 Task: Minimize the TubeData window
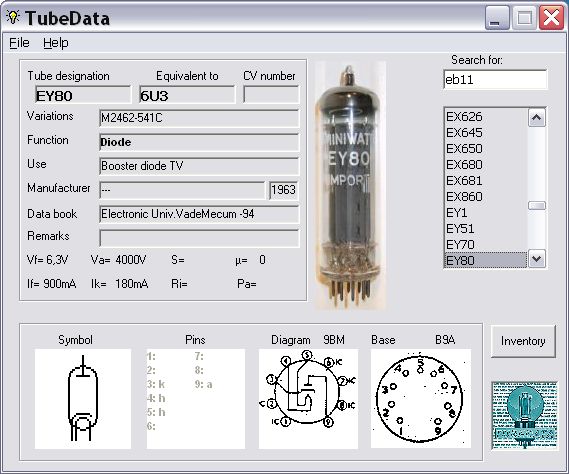pyautogui.click(x=497, y=18)
